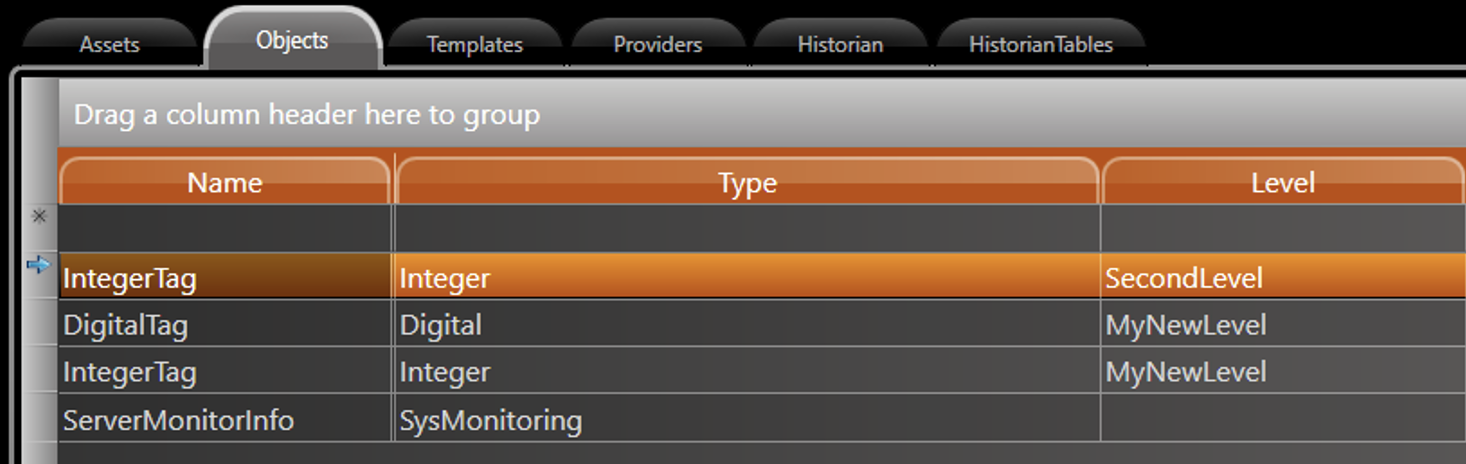Screen dimensions: 1466x464
Task: Click the Type filter input cell
Action: click(747, 228)
